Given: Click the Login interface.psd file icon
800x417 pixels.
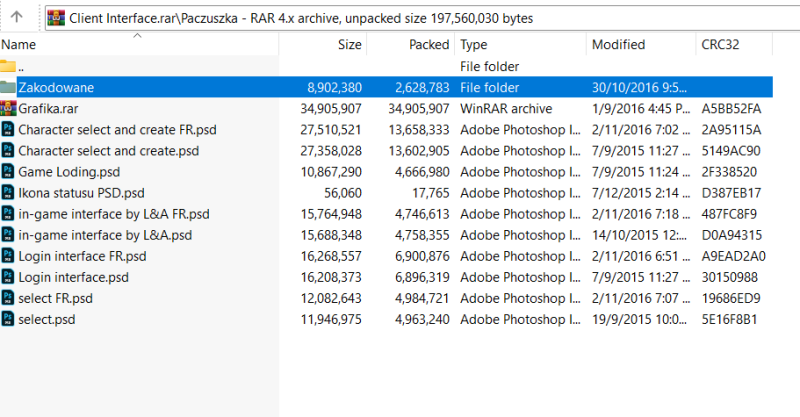Looking at the screenshot, I should coord(8,277).
